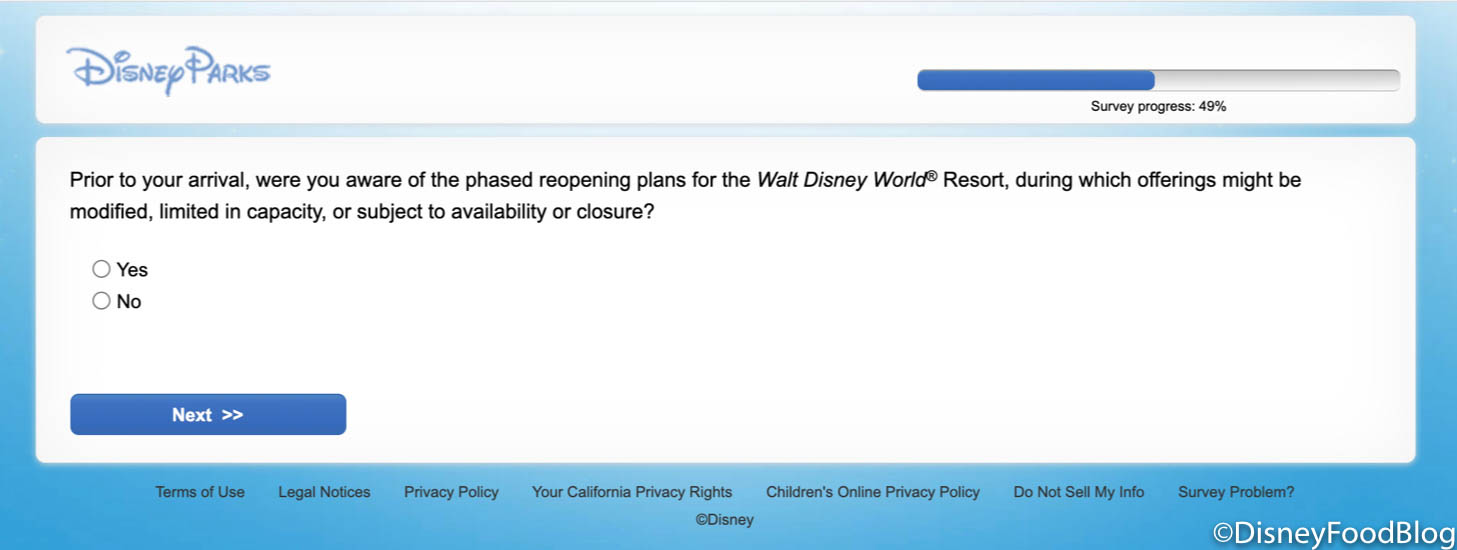Viewport: 1457px width, 550px height.
Task: Select the Yes radio button
Action: tap(101, 269)
